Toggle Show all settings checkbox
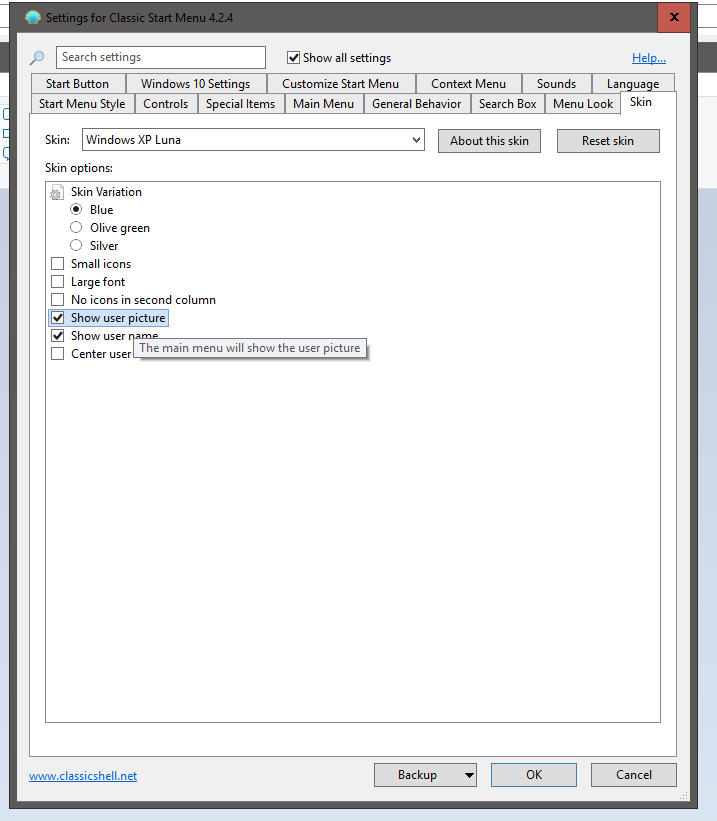This screenshot has width=717, height=821. [x=294, y=58]
